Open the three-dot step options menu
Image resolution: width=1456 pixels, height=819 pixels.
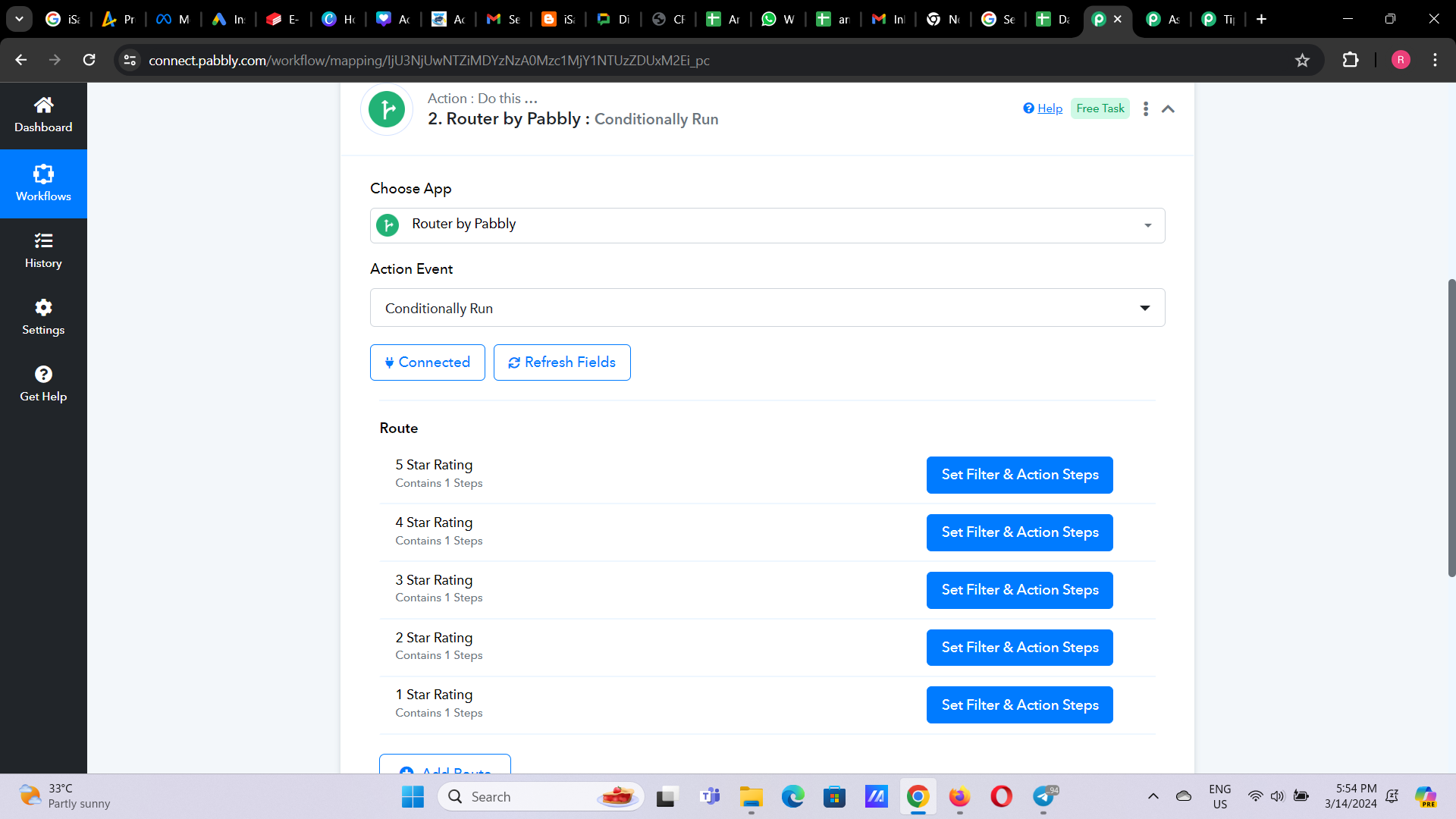pyautogui.click(x=1146, y=109)
